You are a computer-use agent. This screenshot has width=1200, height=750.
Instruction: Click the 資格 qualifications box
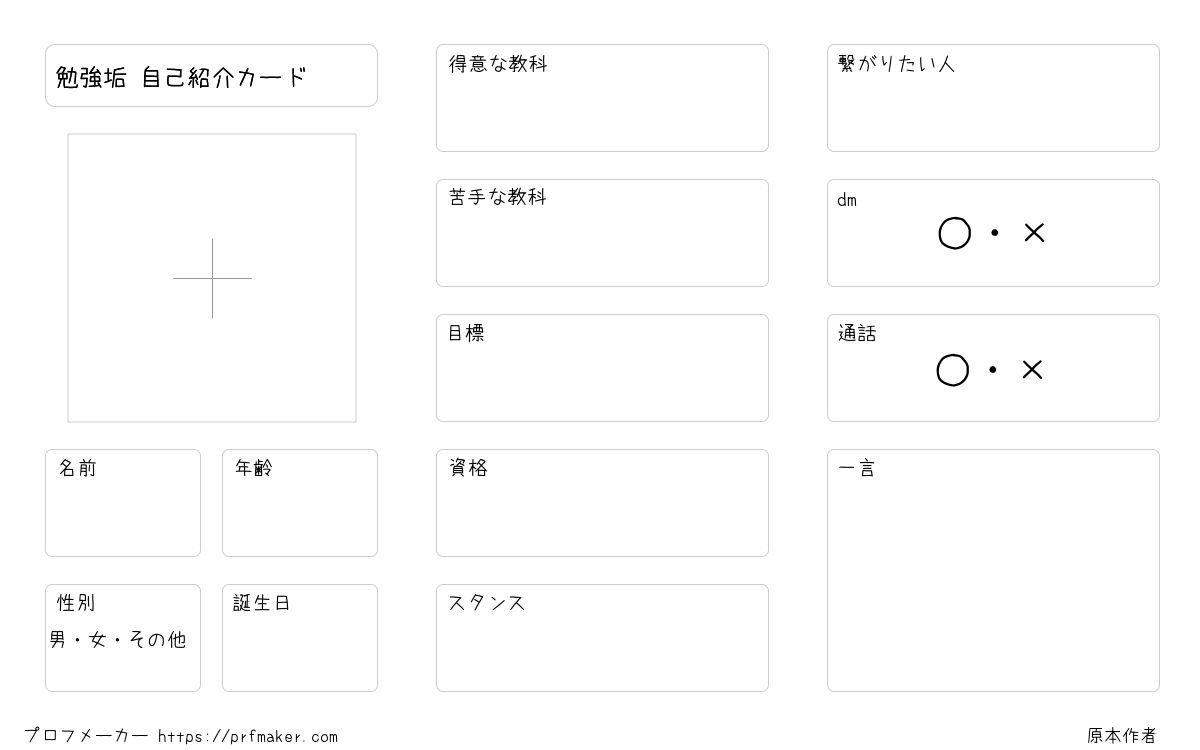(602, 503)
